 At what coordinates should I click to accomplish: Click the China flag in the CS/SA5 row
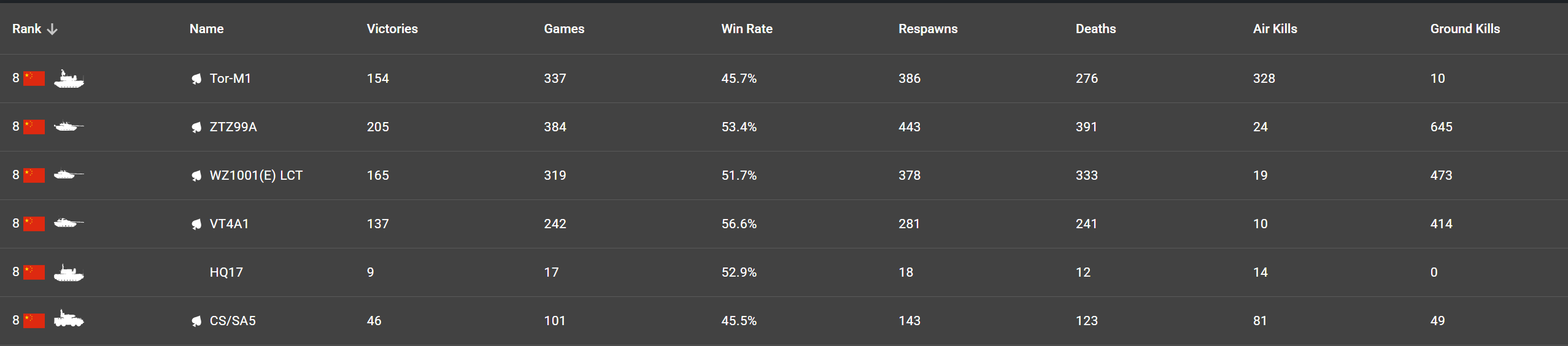[34, 320]
